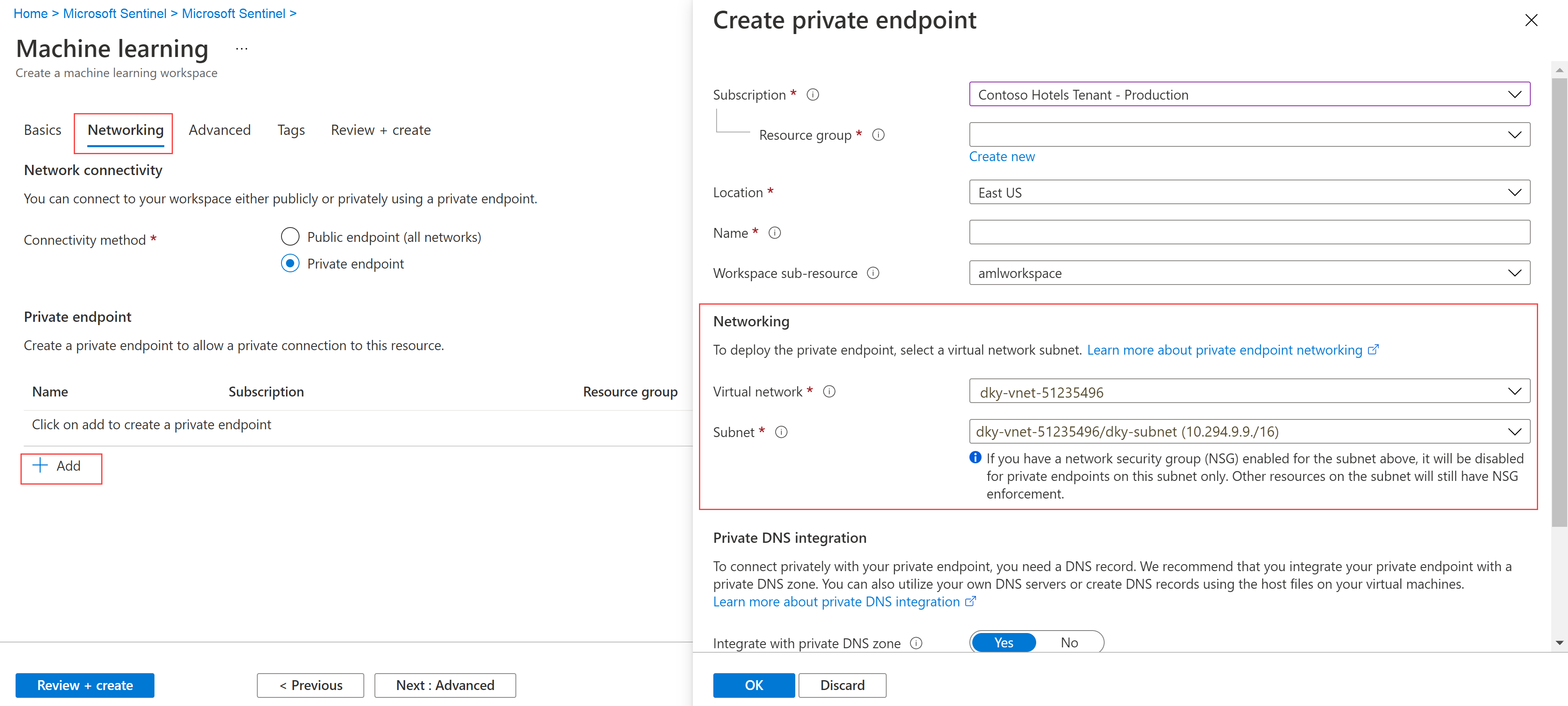Set Integrate with private DNS zone to No
This screenshot has height=706, width=1568.
click(x=1069, y=642)
